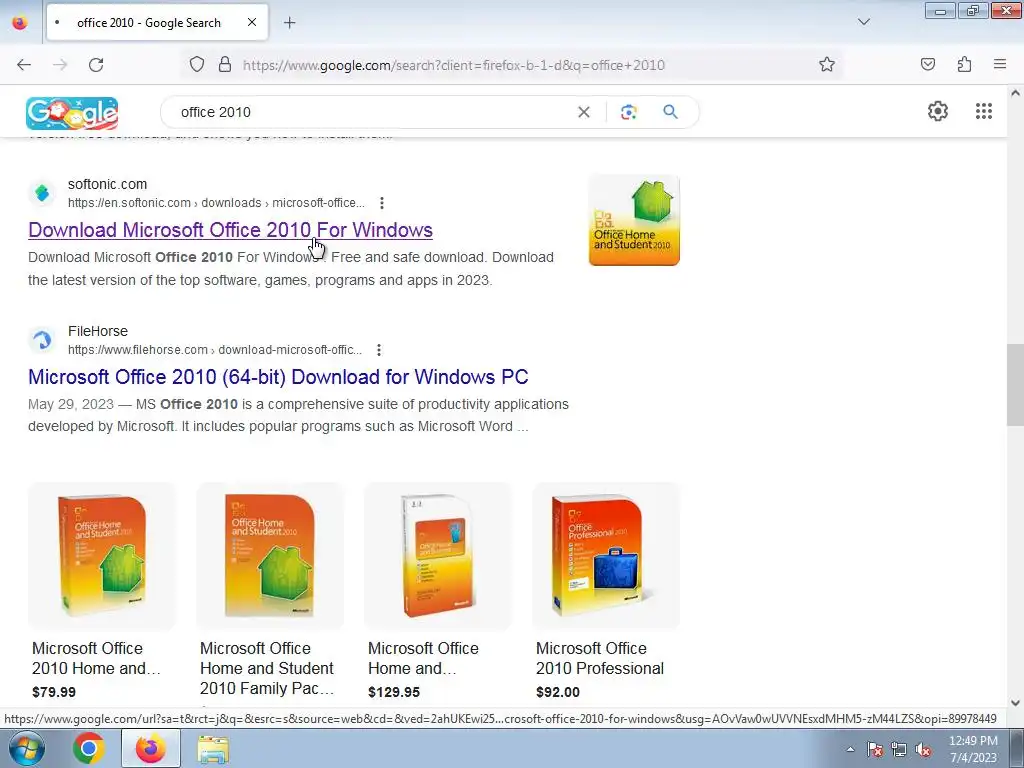Open the Google apps grid
The image size is (1024, 768).
click(x=984, y=111)
